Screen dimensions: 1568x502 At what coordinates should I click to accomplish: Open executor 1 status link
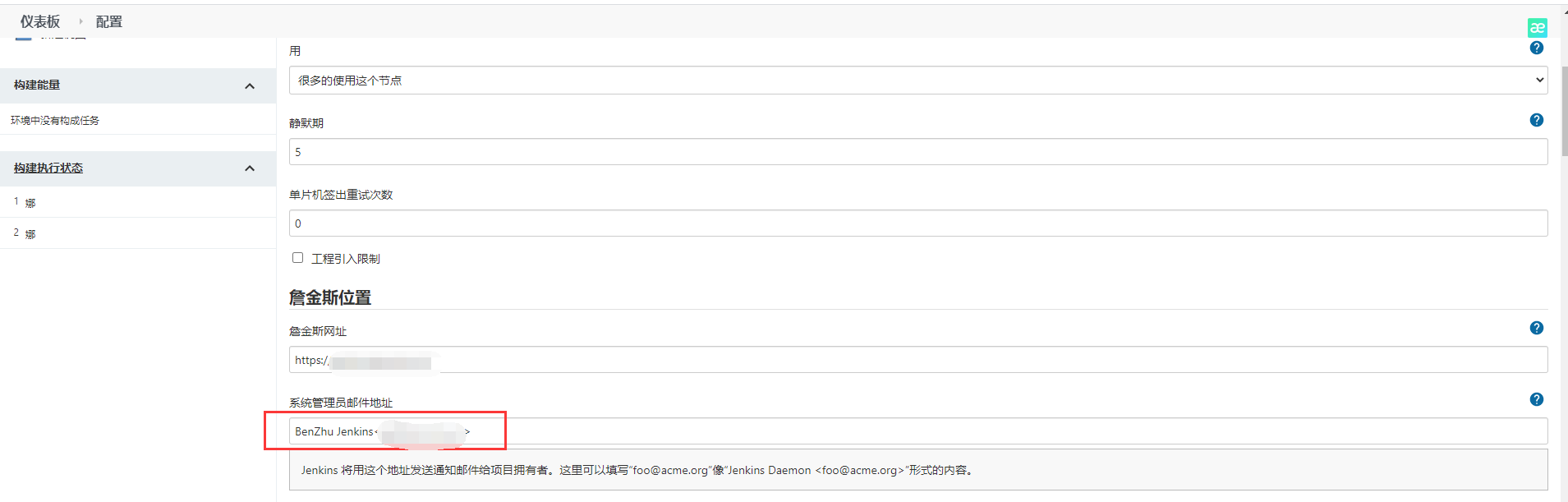(30, 203)
